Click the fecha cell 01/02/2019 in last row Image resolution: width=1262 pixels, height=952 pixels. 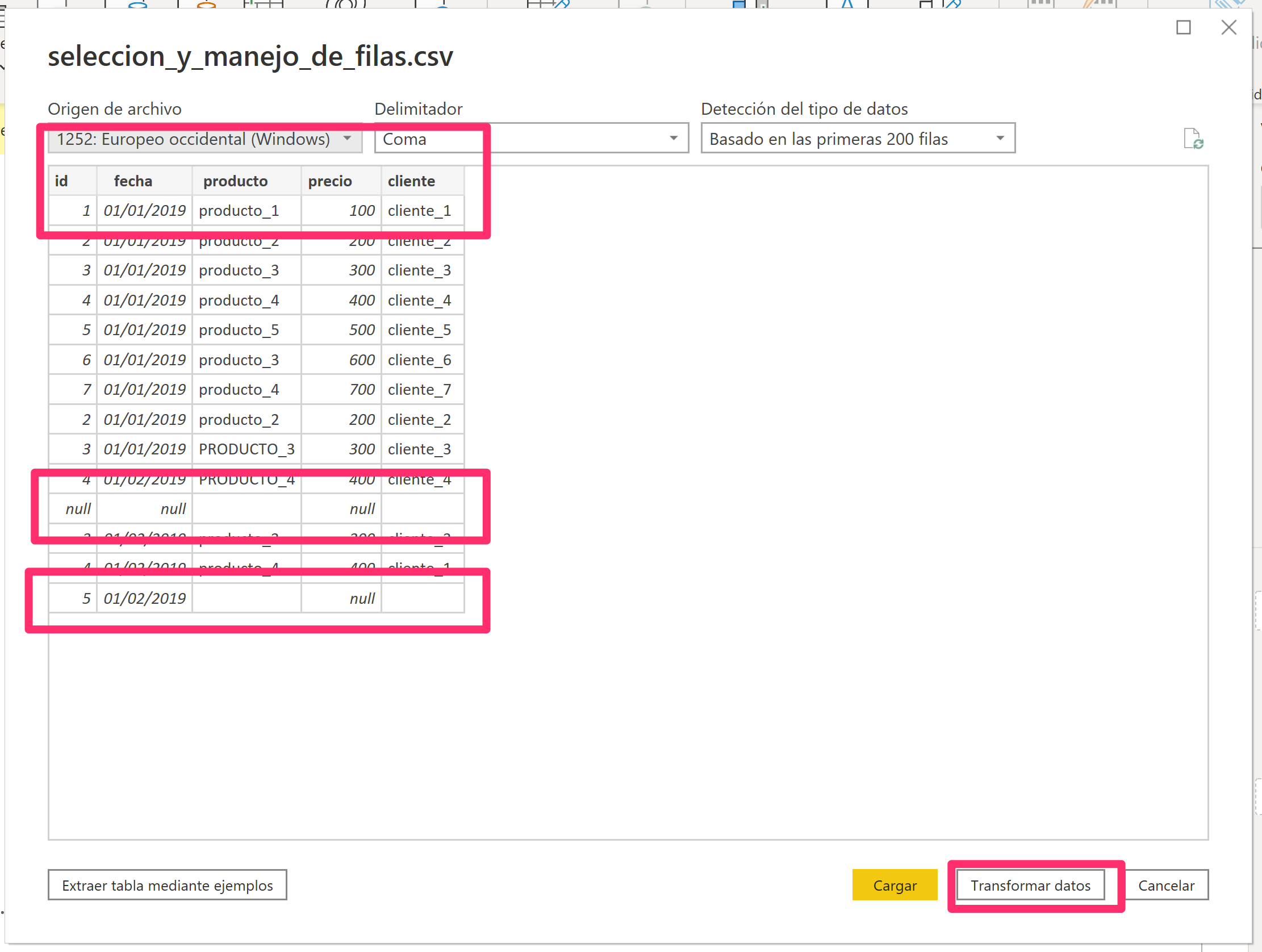tap(144, 598)
